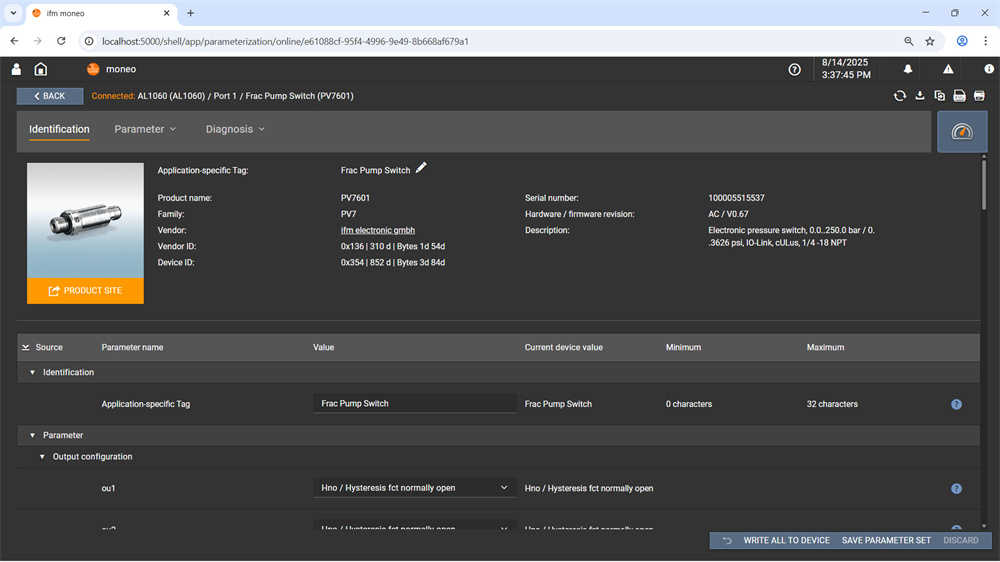Collapse the Identification group
Viewport: 1000px width, 562px height.
33,373
